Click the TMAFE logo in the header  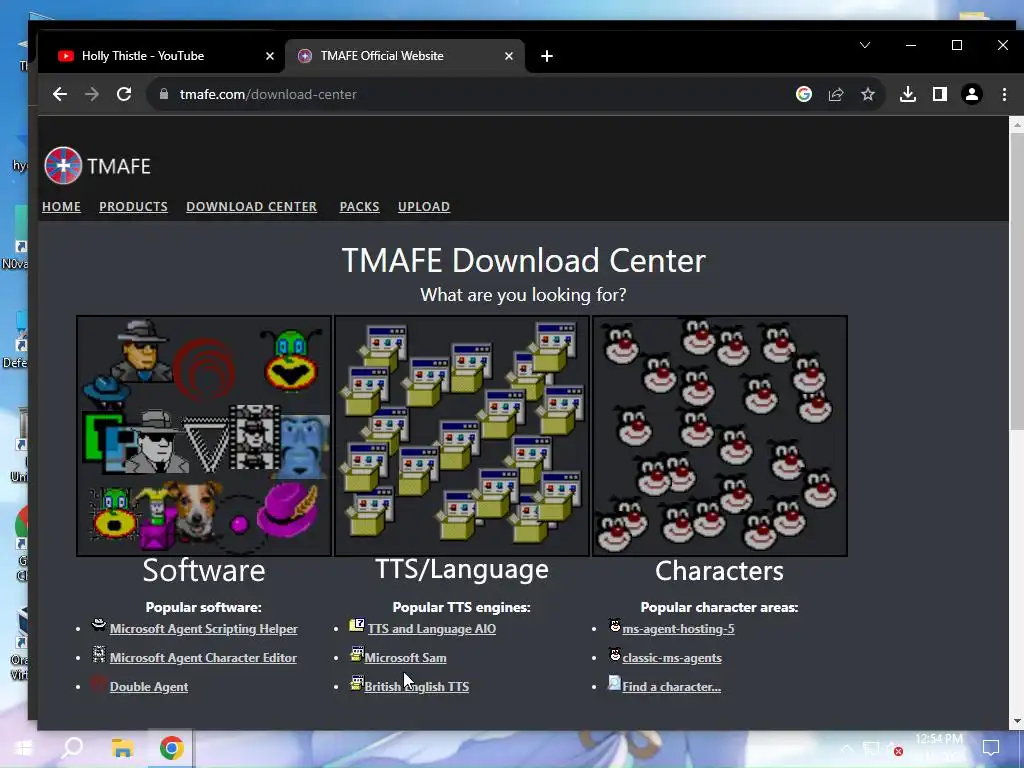[98, 166]
